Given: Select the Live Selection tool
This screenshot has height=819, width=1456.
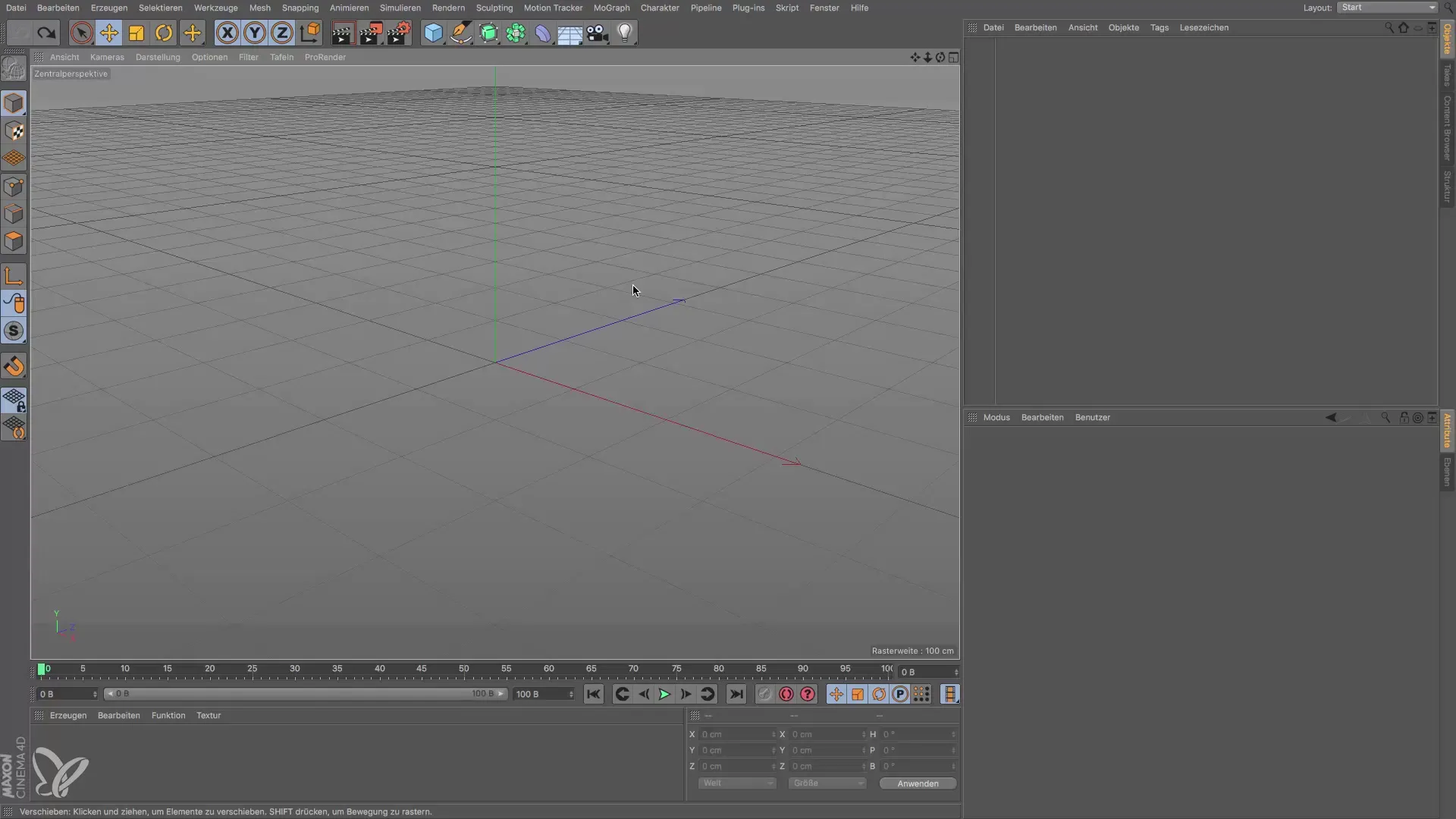Looking at the screenshot, I should (x=82, y=33).
